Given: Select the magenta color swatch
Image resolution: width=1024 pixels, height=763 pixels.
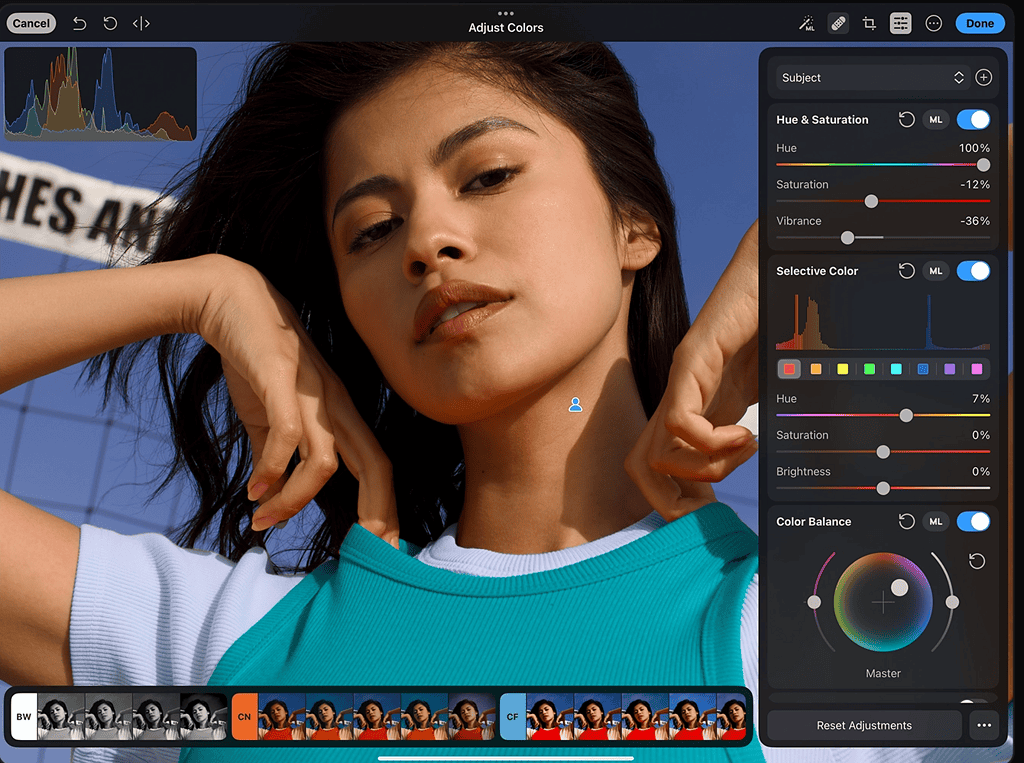Looking at the screenshot, I should click(x=977, y=369).
